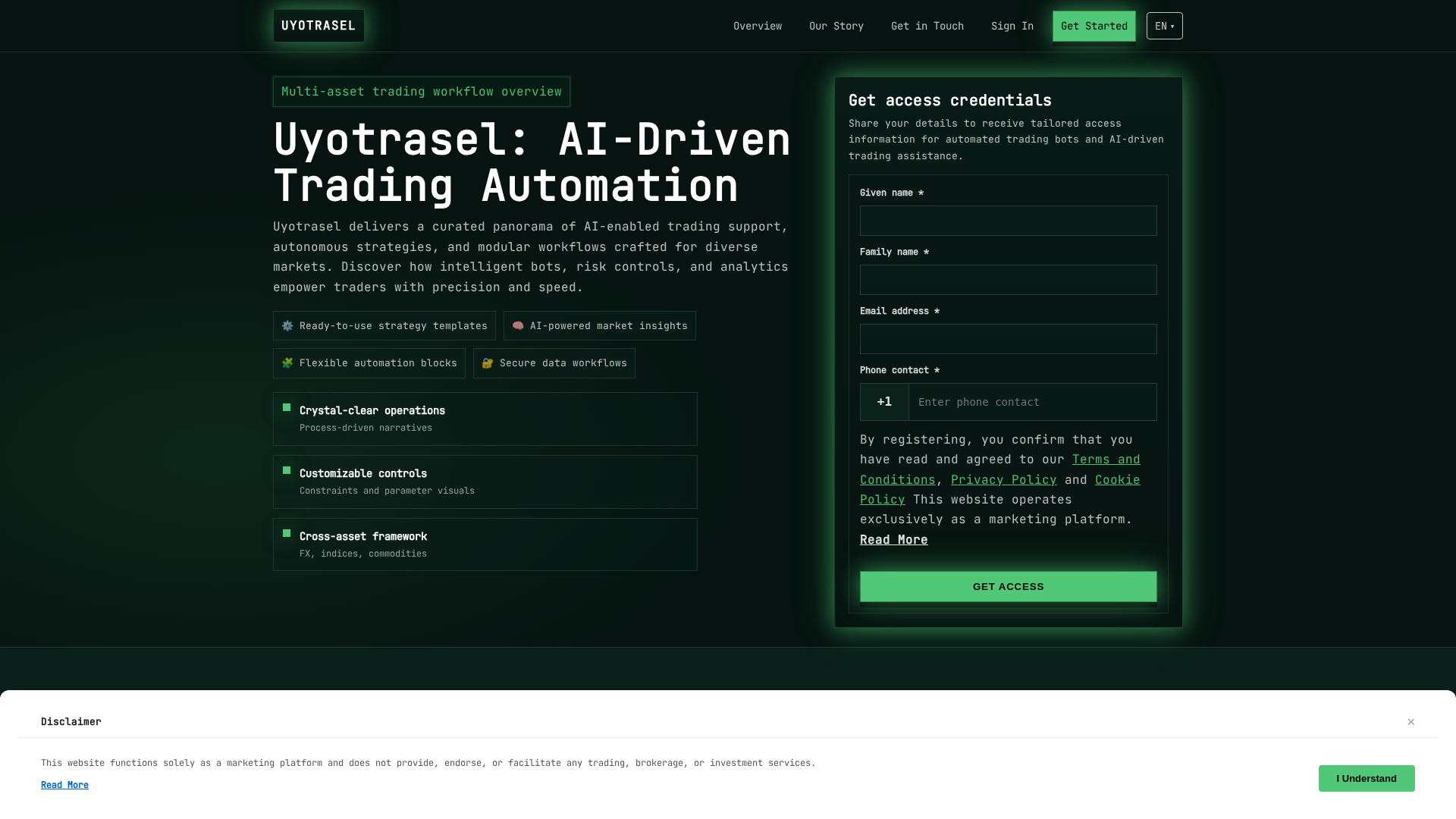
Task: Select the Cross-asset framework heading
Action: (363, 536)
